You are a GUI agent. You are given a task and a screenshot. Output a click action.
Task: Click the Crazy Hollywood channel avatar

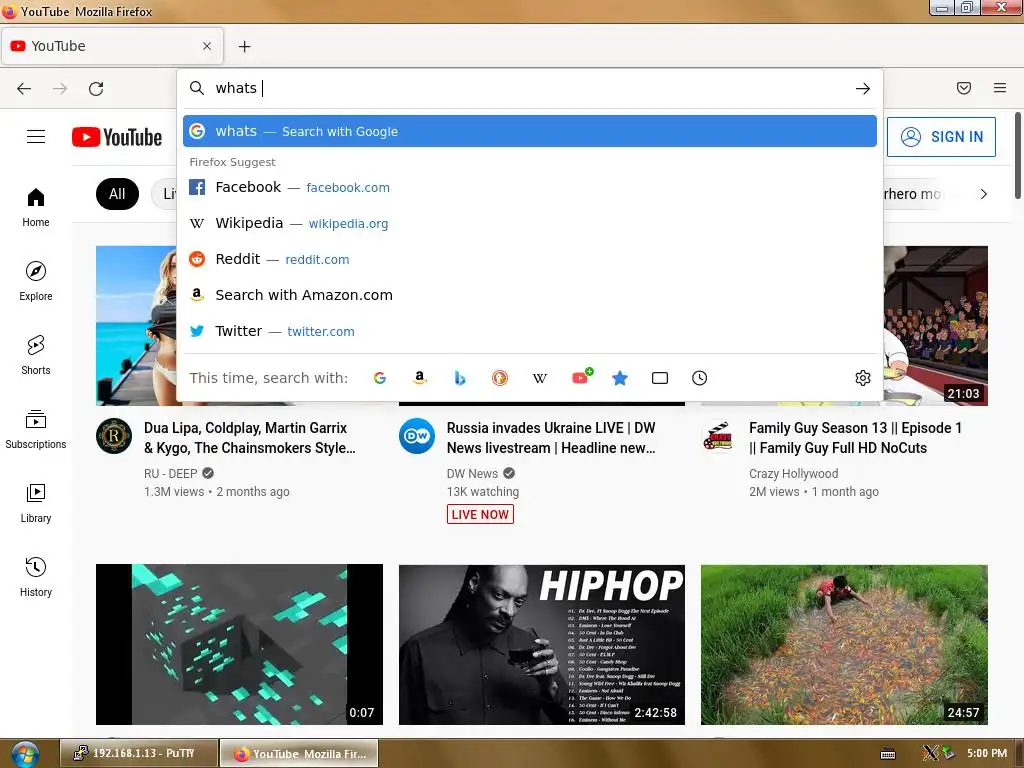click(x=719, y=436)
